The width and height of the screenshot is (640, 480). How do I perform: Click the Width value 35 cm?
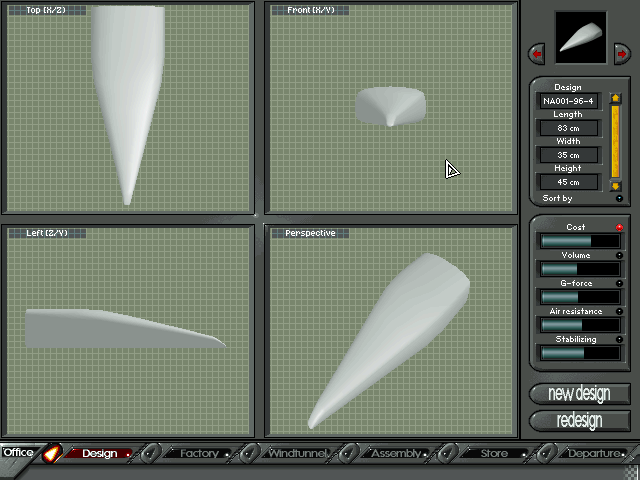(569, 155)
